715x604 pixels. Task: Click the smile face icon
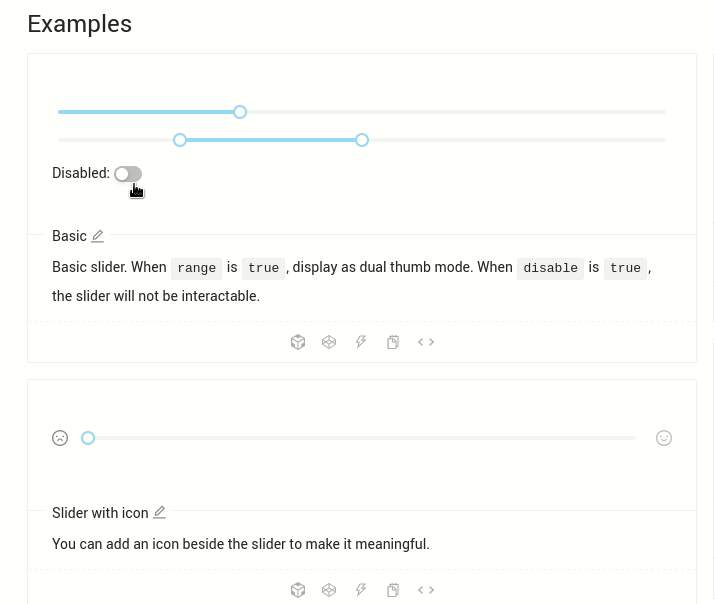point(664,438)
